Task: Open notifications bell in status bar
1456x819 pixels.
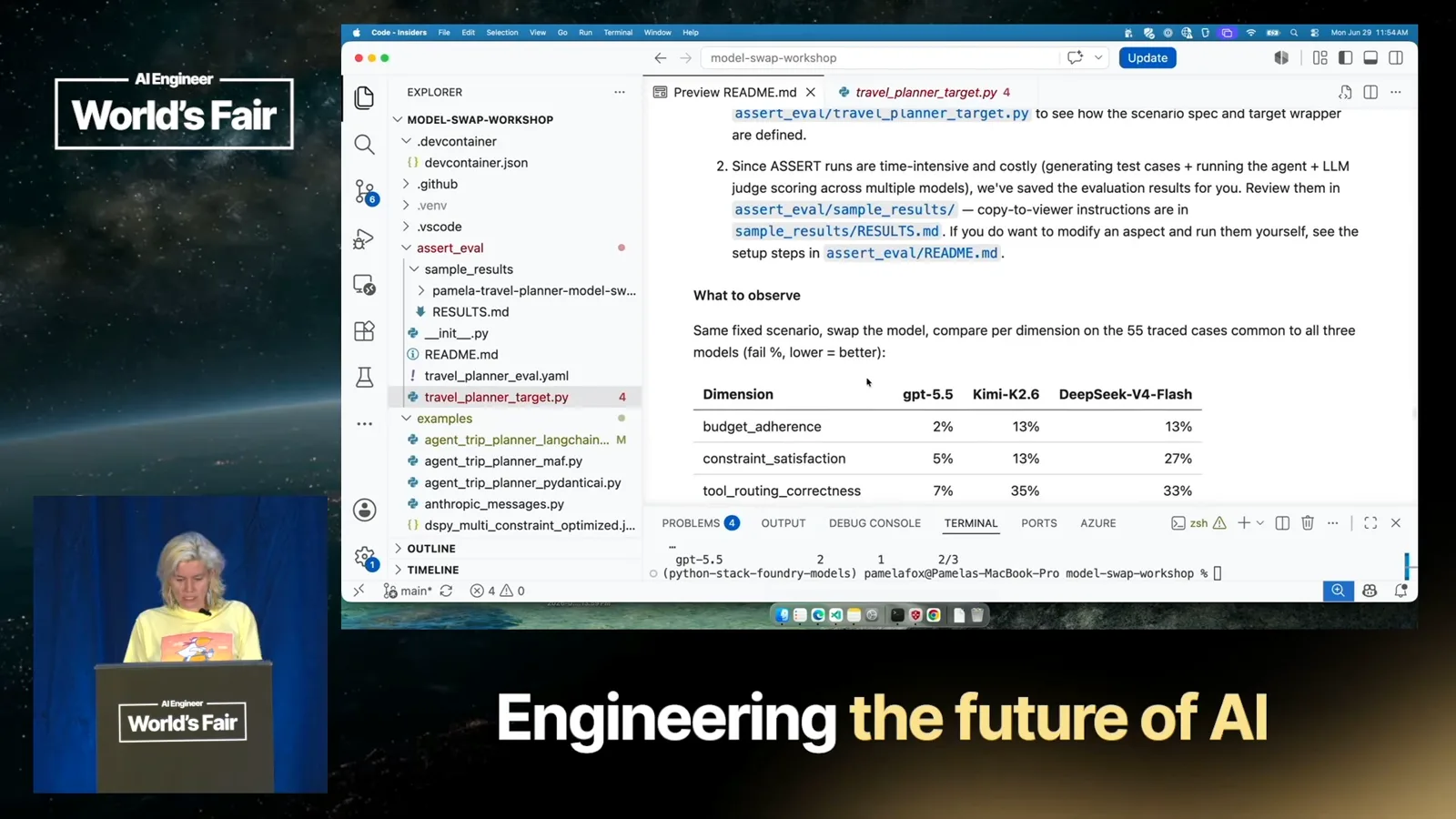Action: click(x=1400, y=591)
